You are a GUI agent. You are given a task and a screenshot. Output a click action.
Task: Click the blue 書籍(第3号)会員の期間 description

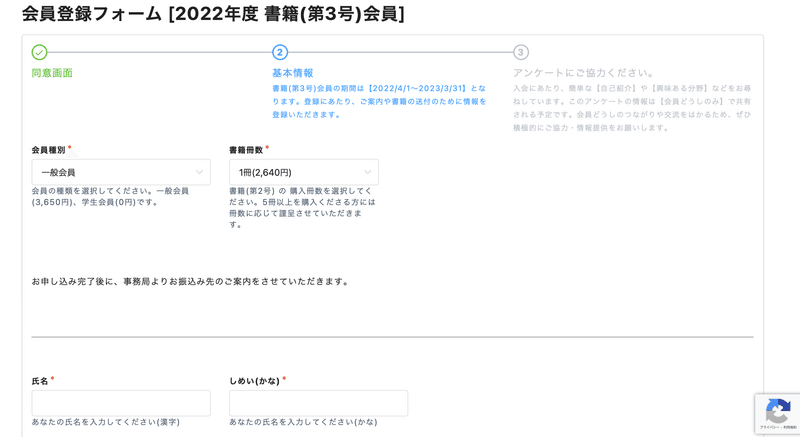click(x=379, y=101)
